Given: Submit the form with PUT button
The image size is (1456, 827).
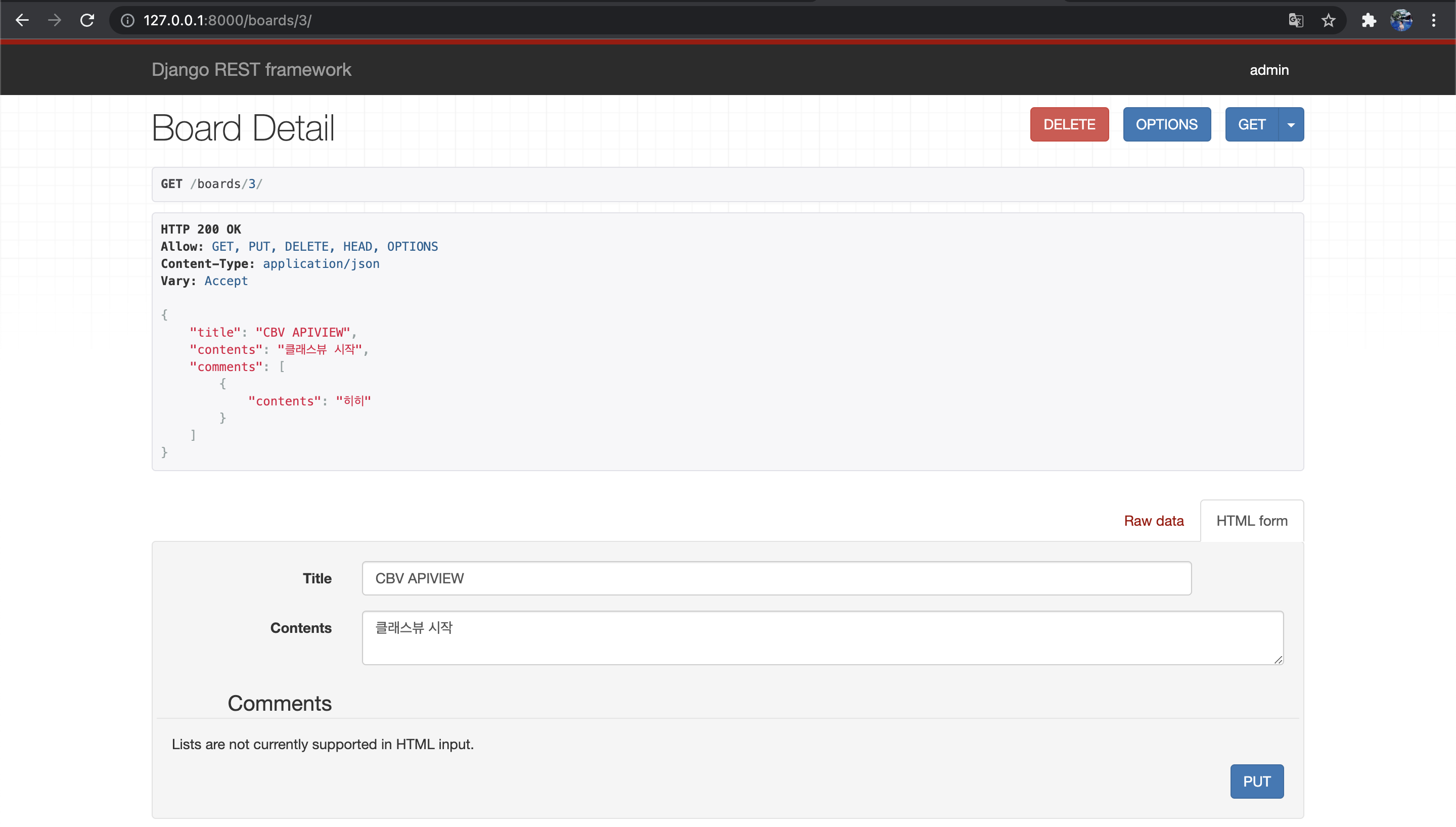Looking at the screenshot, I should pos(1256,782).
